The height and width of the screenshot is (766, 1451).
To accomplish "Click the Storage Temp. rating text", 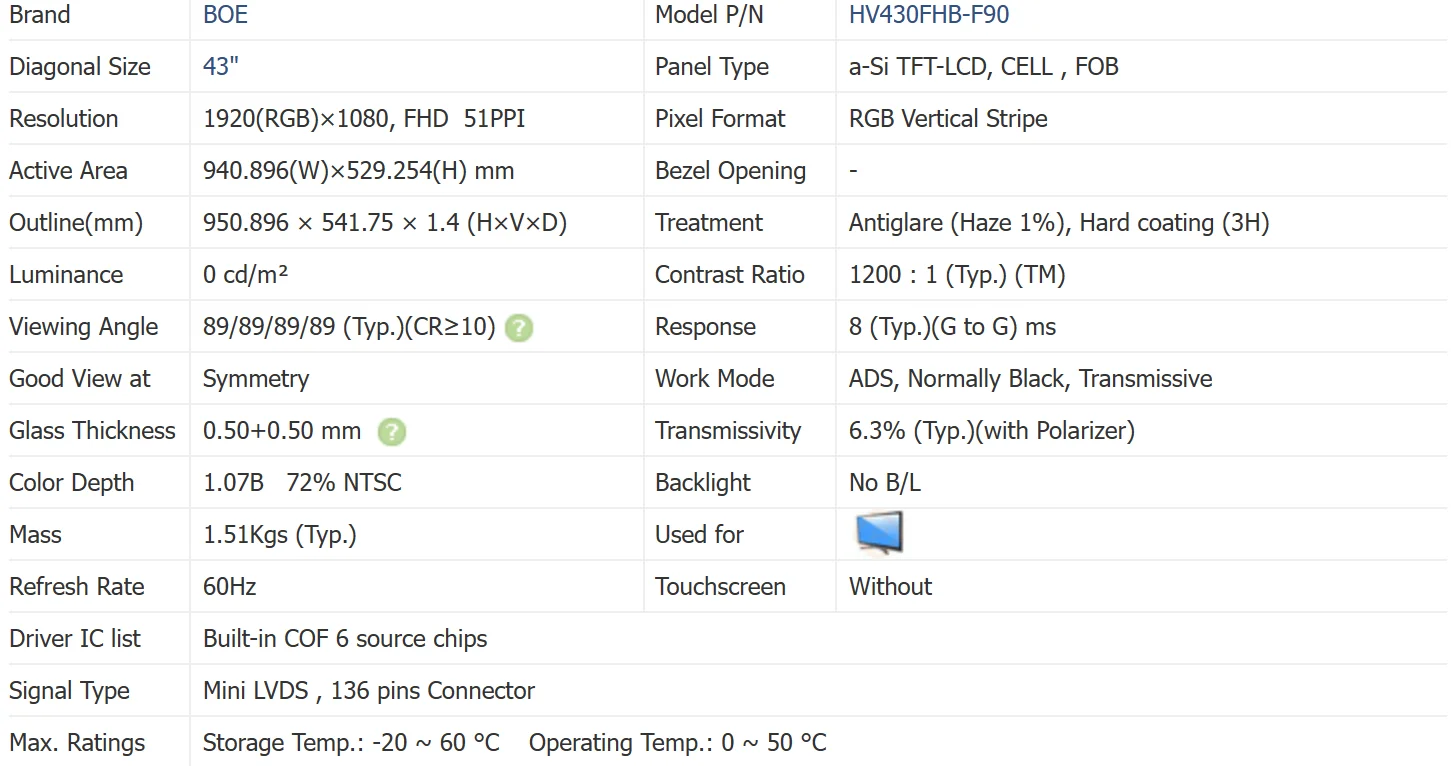I will (351, 743).
